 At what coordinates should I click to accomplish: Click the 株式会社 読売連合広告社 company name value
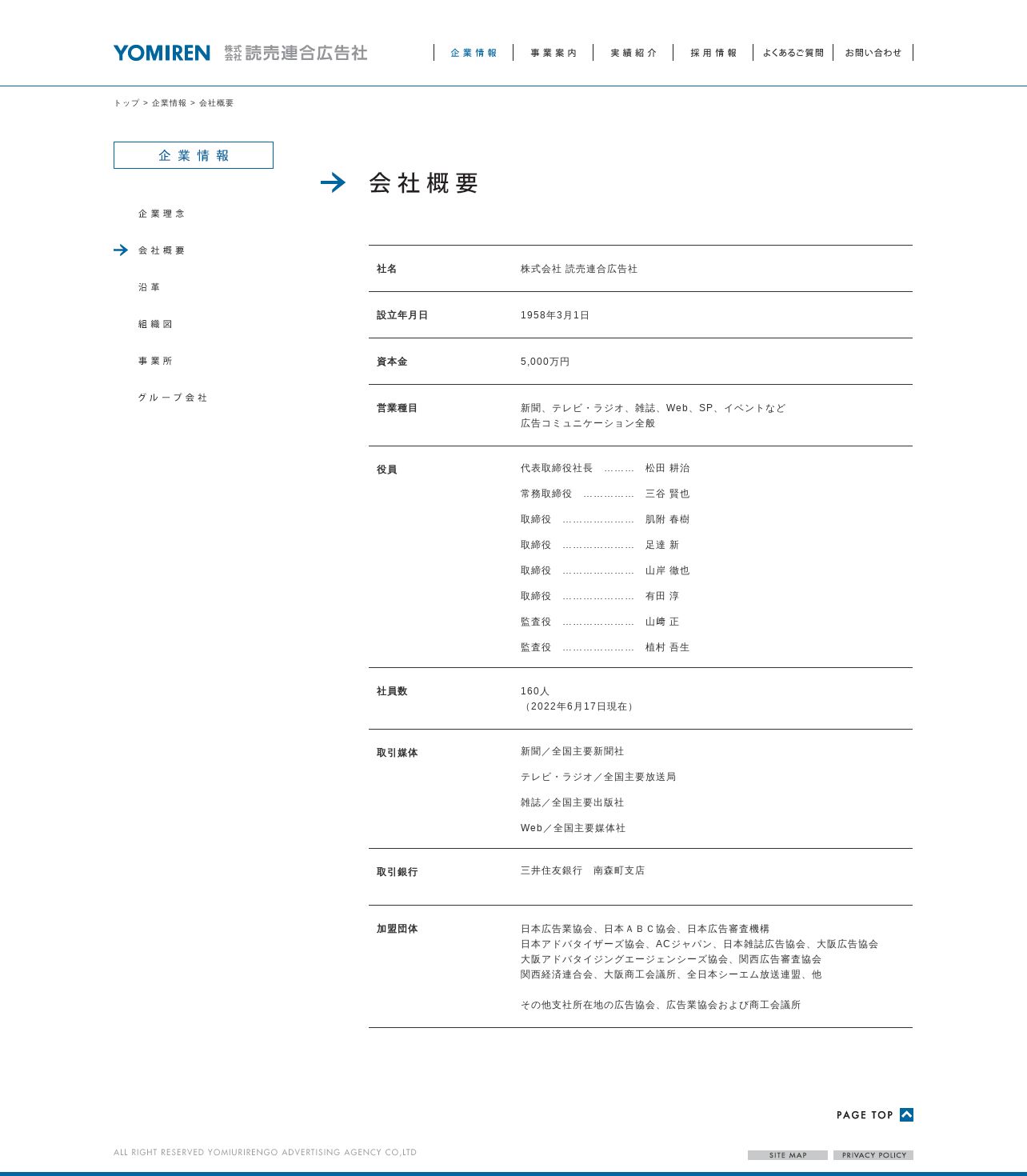[579, 269]
